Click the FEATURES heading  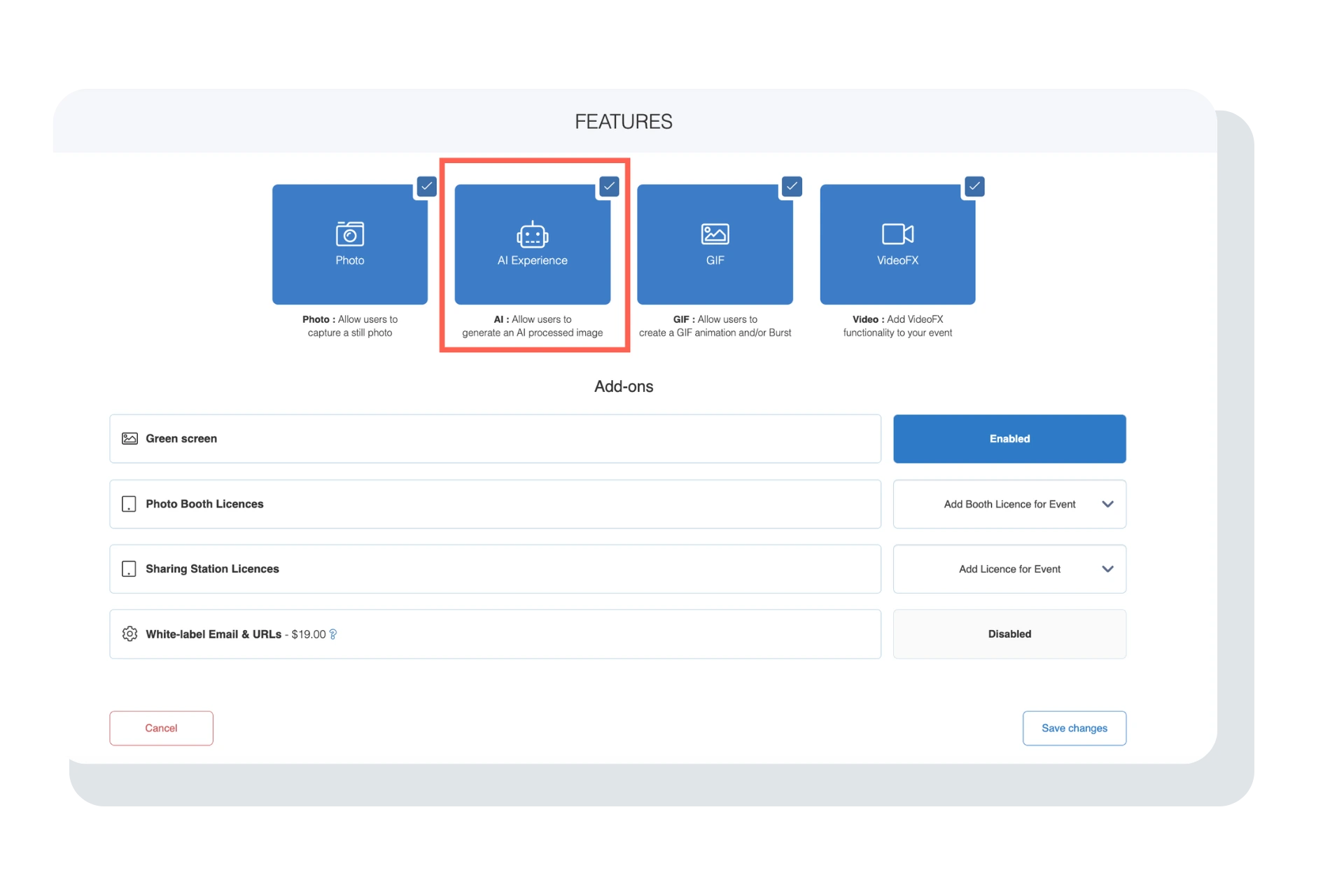[x=624, y=122]
